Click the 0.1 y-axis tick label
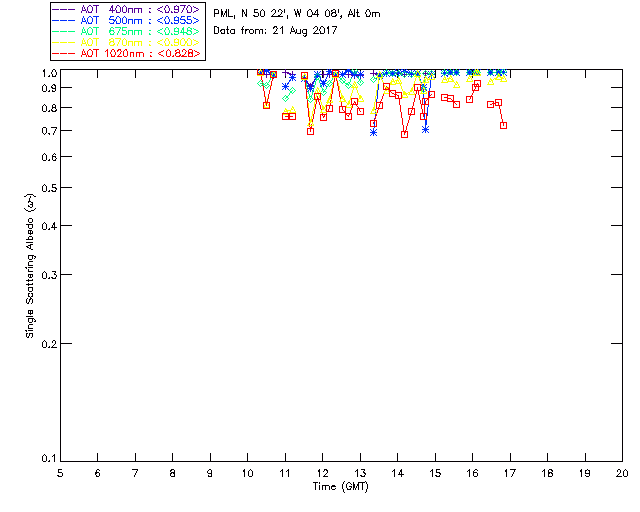The width and height of the screenshot is (640, 512). tap(49, 459)
